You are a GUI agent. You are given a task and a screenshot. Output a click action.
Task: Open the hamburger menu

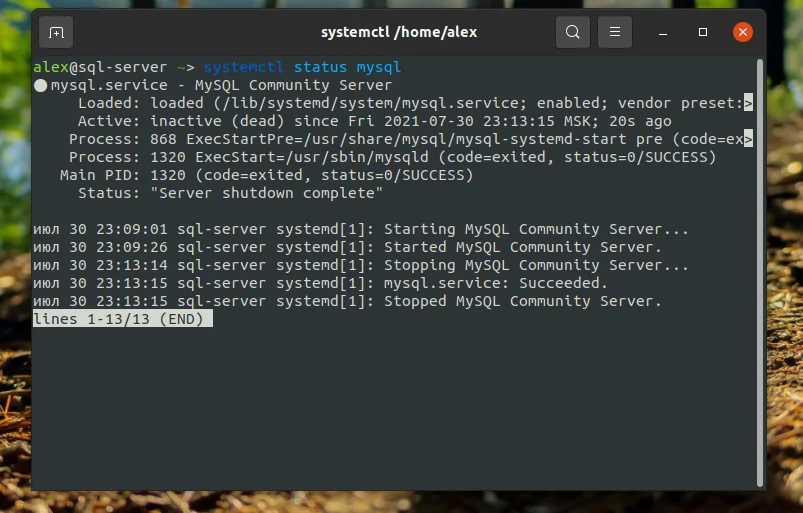tap(615, 32)
